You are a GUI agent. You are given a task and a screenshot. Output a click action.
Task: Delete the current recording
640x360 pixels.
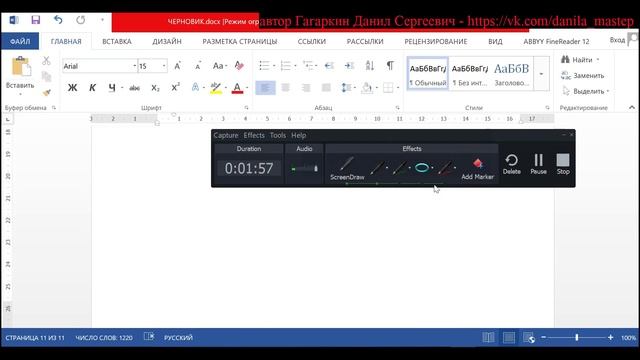click(512, 164)
